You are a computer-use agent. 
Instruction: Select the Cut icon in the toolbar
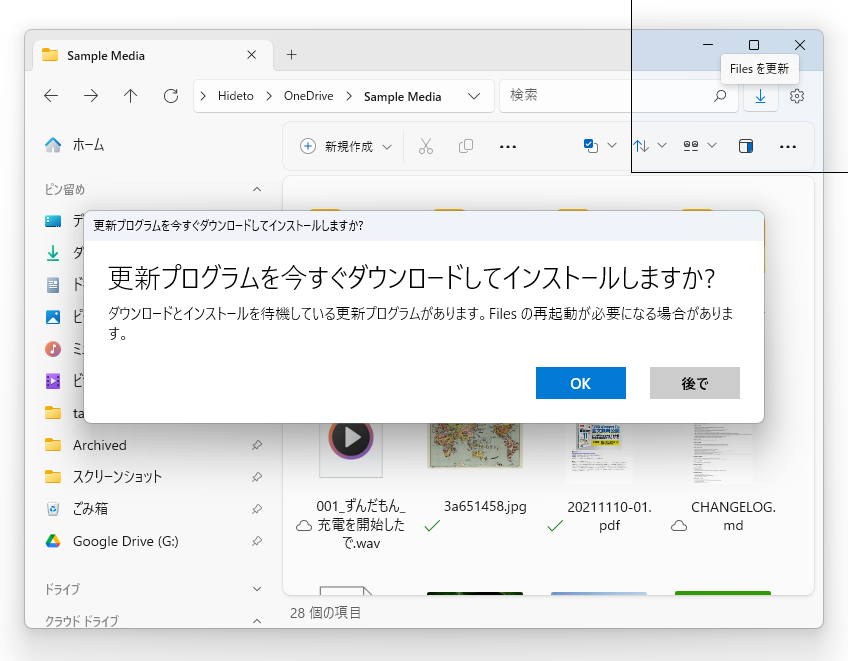pos(425,146)
